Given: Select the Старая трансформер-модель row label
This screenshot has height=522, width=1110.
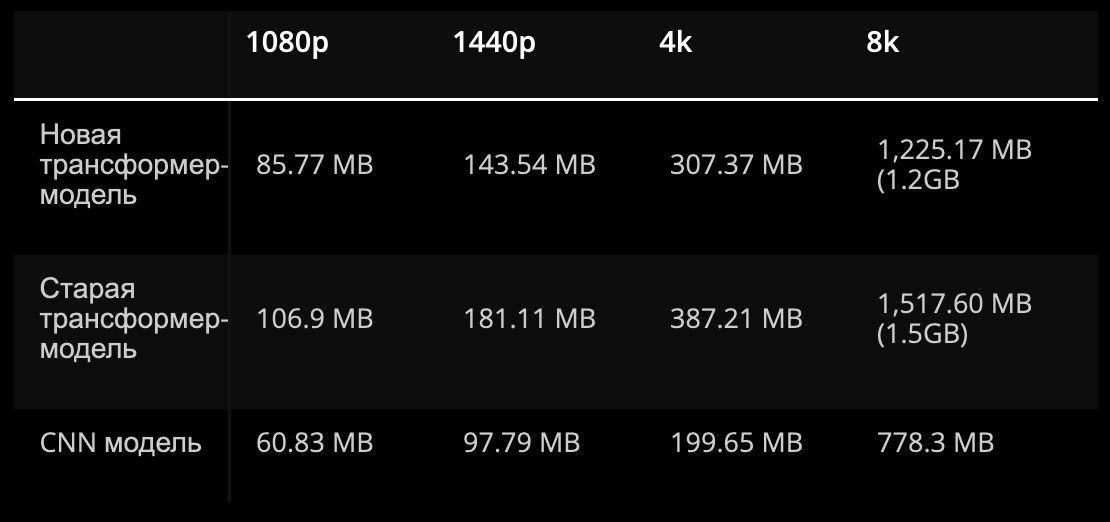Looking at the screenshot, I should pos(134,319).
